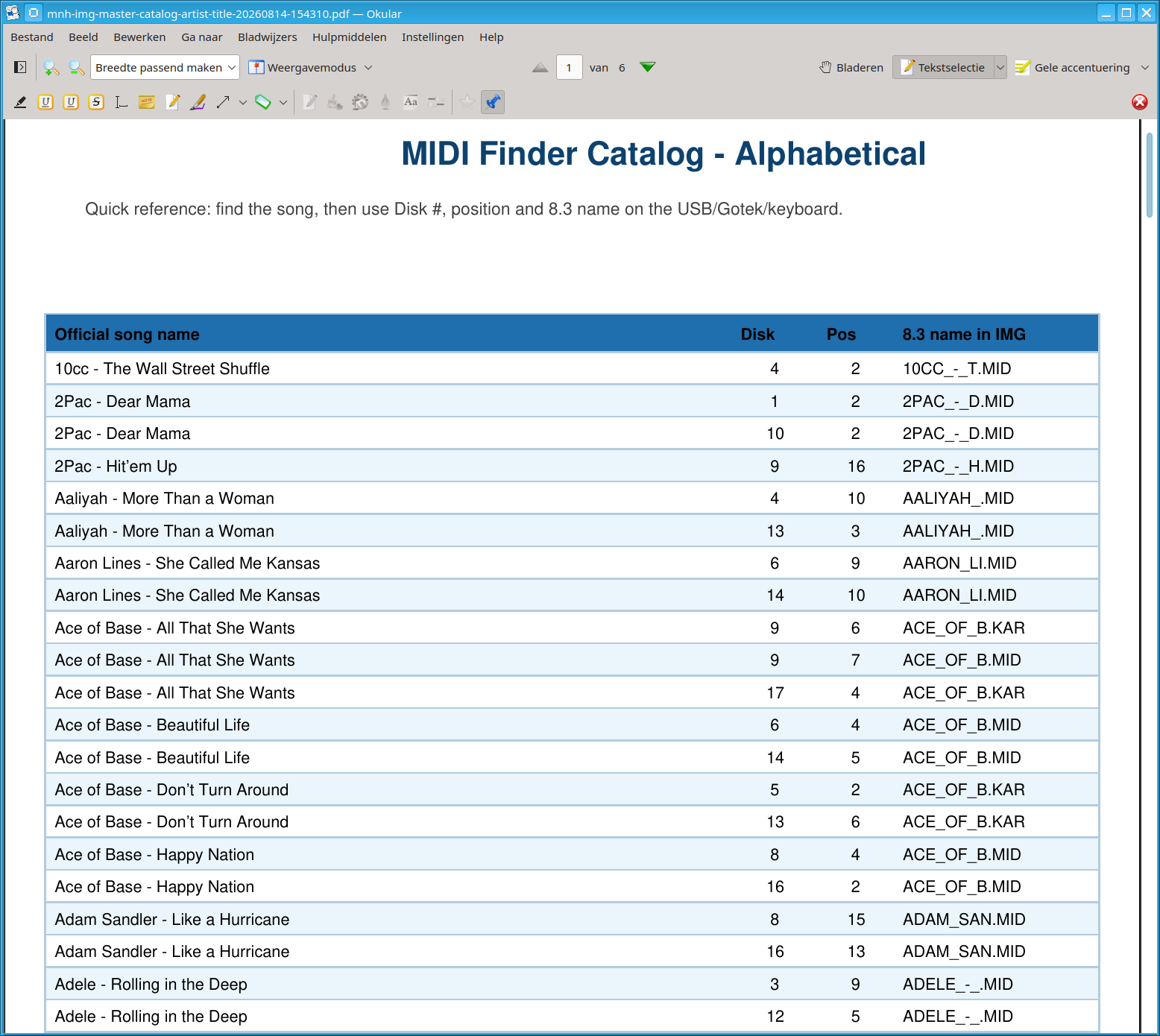This screenshot has height=1036, width=1160.
Task: Click the greyed color palette icon
Action: tap(360, 102)
